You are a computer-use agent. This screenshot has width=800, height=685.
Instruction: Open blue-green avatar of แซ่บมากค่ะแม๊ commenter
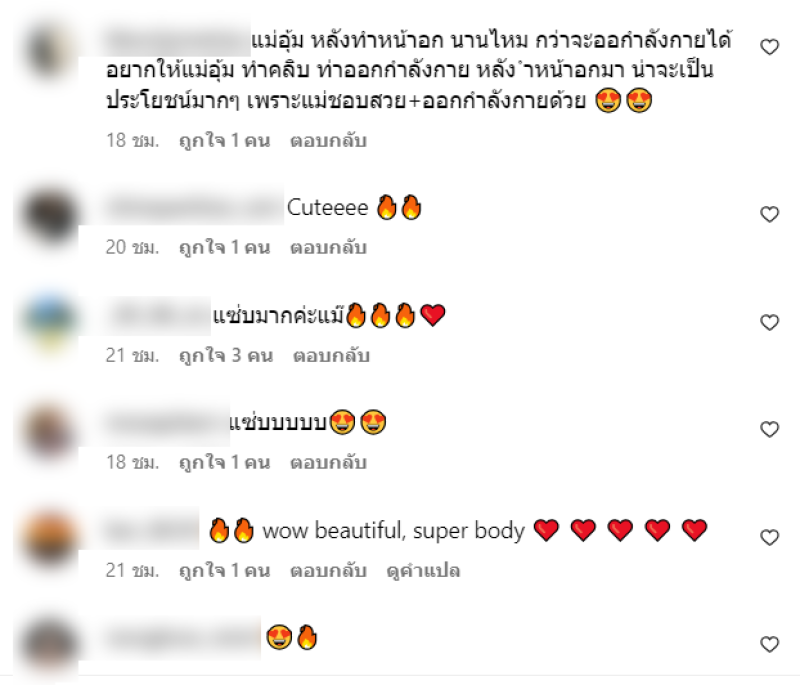point(49,322)
